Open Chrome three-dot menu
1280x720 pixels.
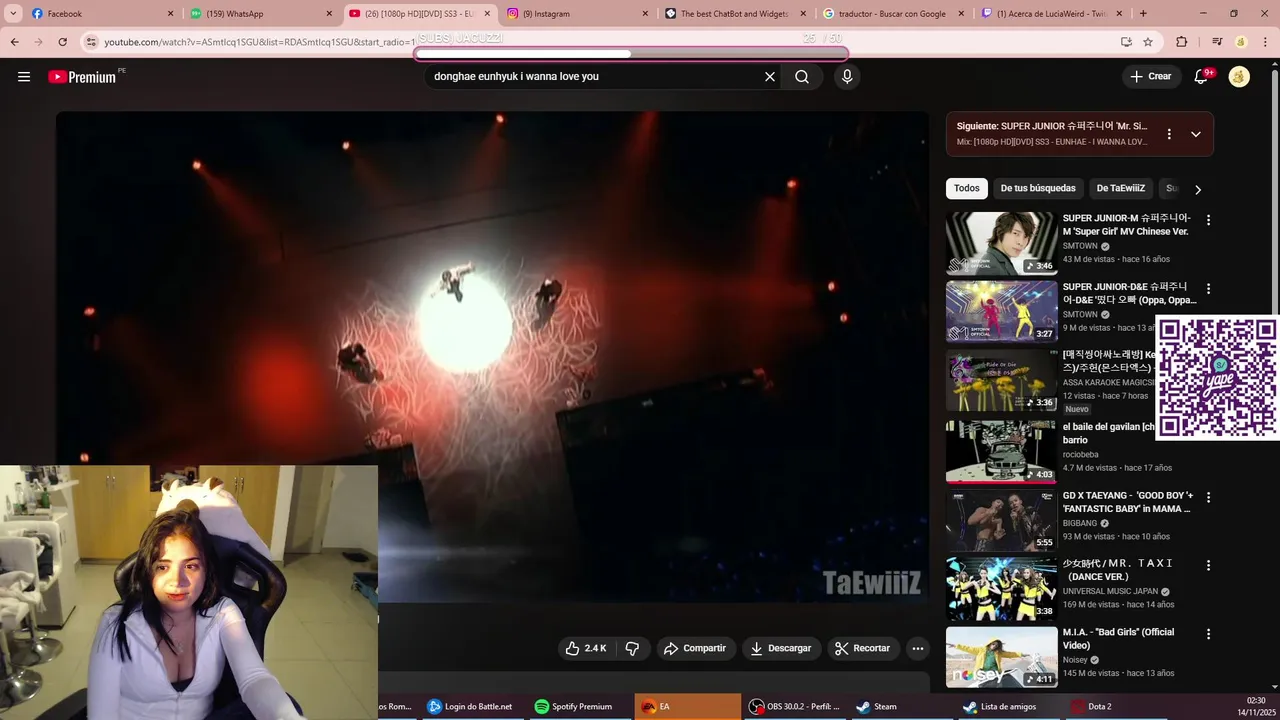[1265, 42]
